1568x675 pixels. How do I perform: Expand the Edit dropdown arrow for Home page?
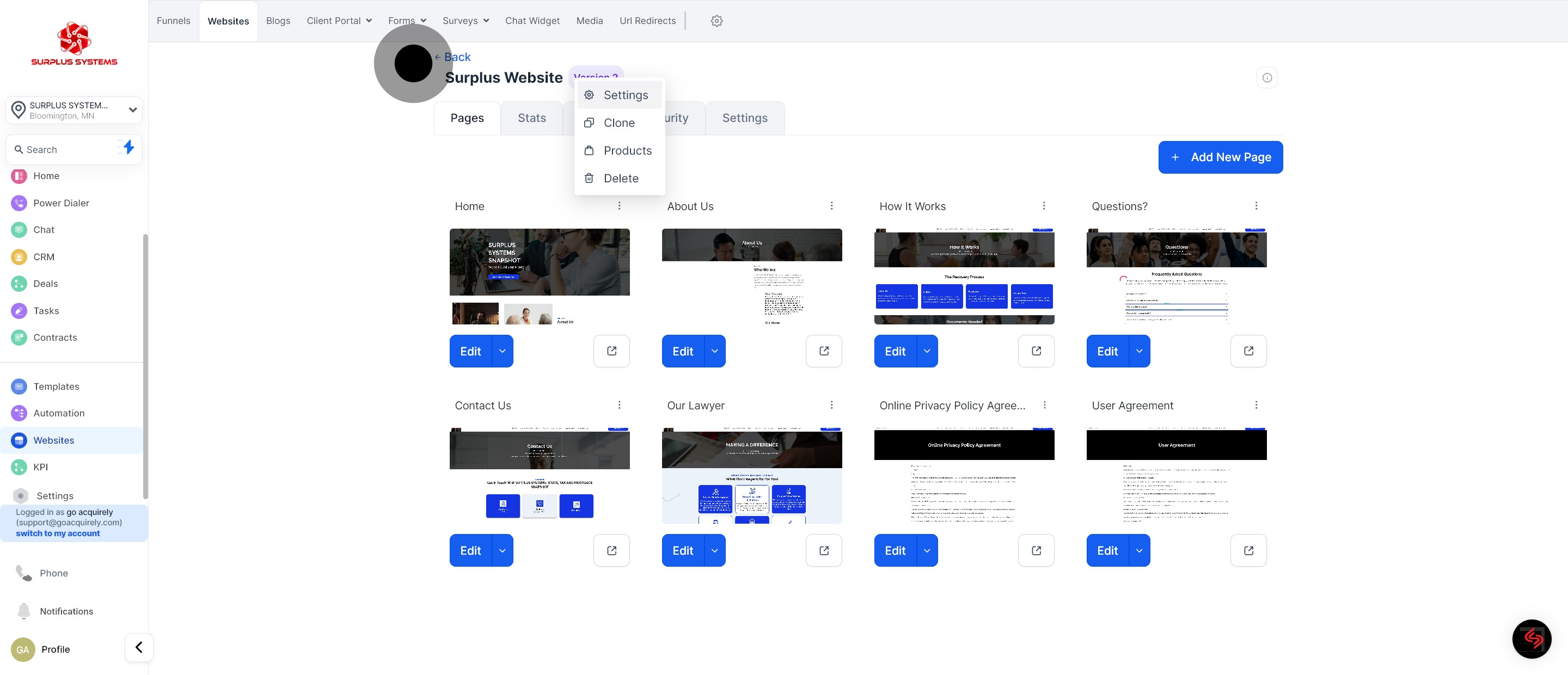point(502,351)
